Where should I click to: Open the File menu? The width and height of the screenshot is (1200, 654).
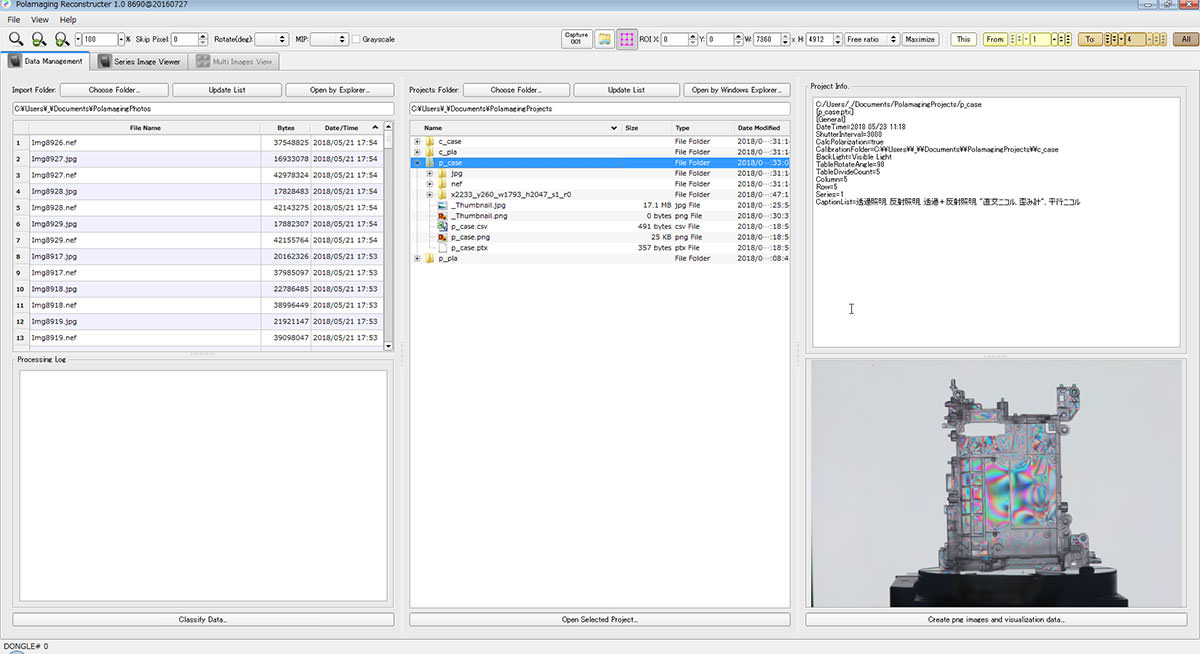click(13, 19)
